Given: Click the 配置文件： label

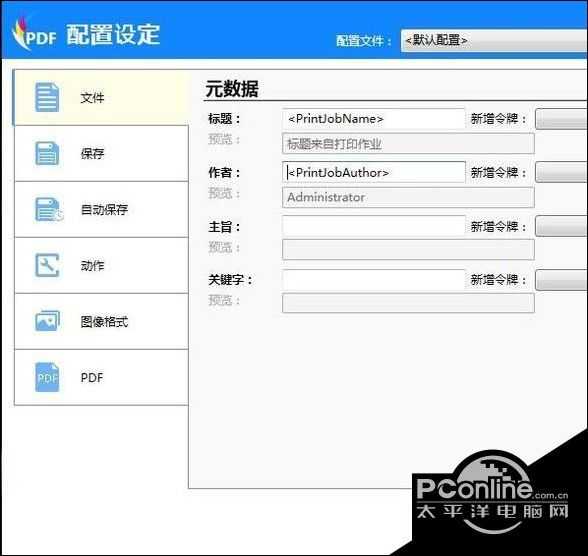Looking at the screenshot, I should click(363, 40).
